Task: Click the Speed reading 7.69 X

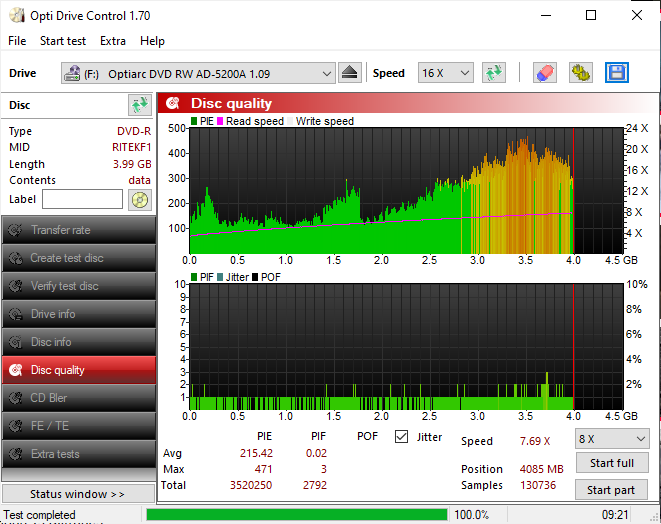Action: [x=535, y=441]
